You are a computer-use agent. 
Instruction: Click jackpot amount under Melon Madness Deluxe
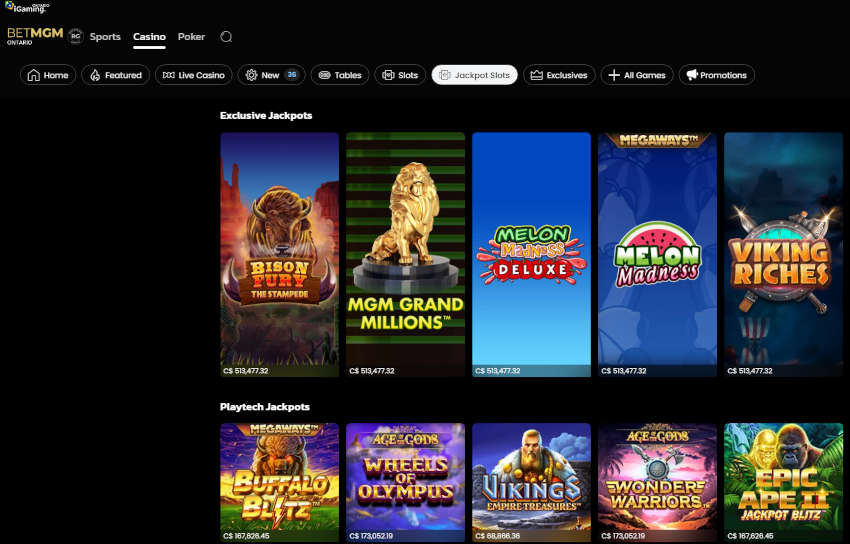[497, 371]
